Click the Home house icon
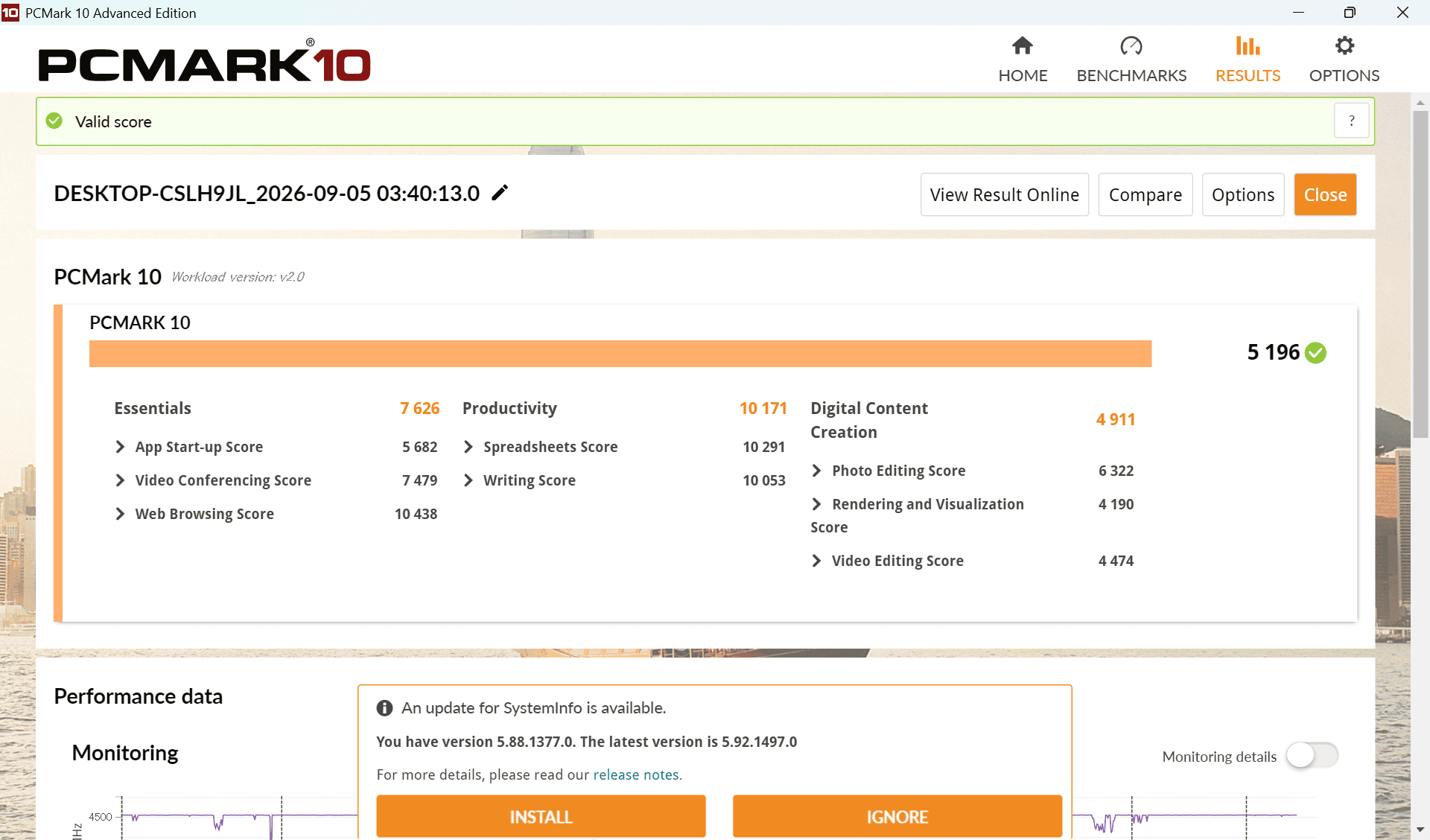 tap(1023, 46)
